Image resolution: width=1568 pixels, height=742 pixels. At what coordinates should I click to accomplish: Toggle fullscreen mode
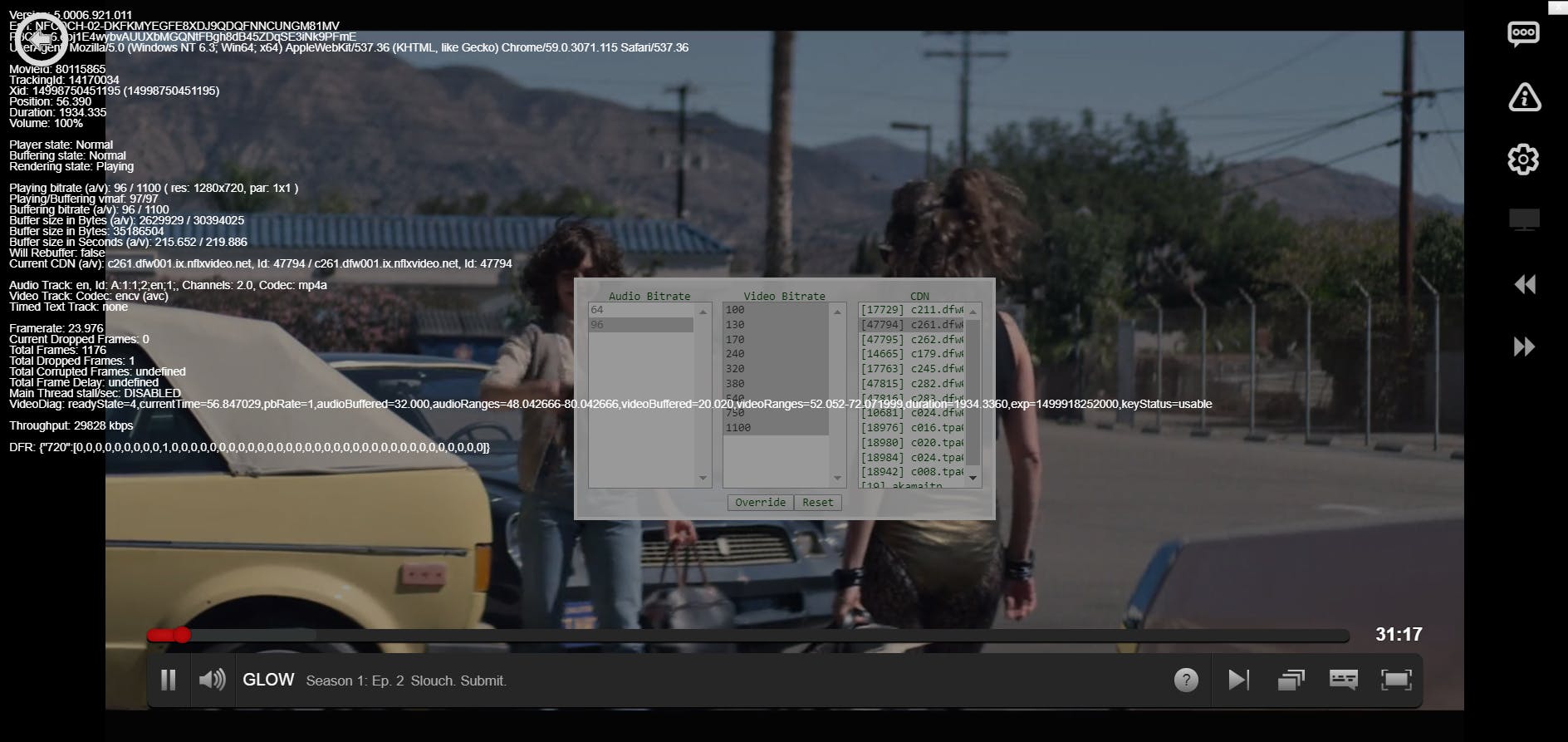[x=1396, y=681]
